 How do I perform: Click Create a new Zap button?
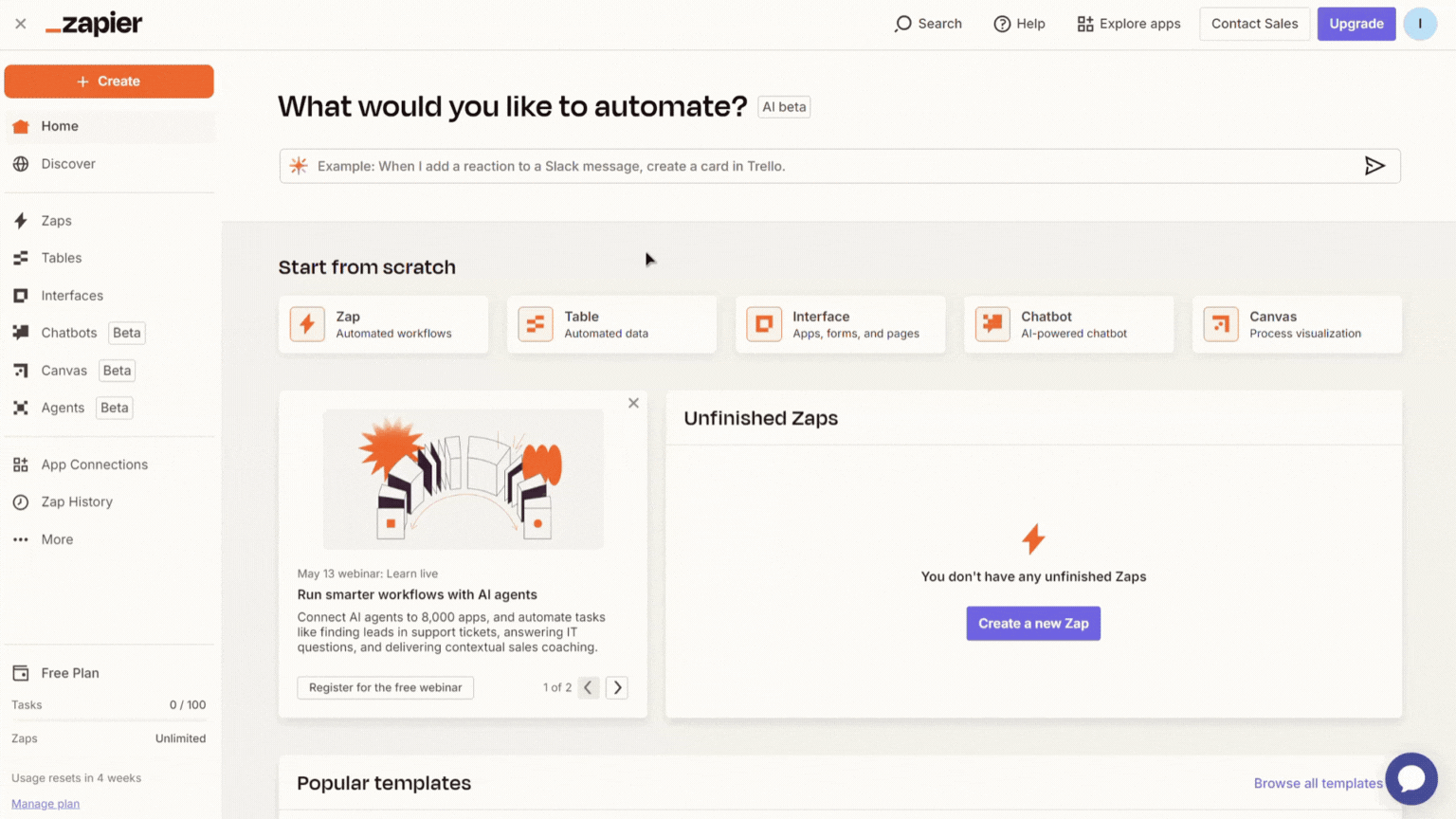coord(1033,624)
